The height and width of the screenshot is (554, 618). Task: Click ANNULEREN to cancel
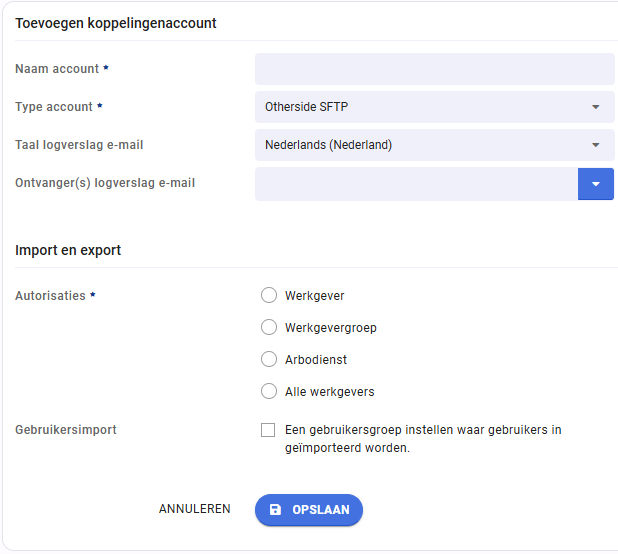point(195,509)
